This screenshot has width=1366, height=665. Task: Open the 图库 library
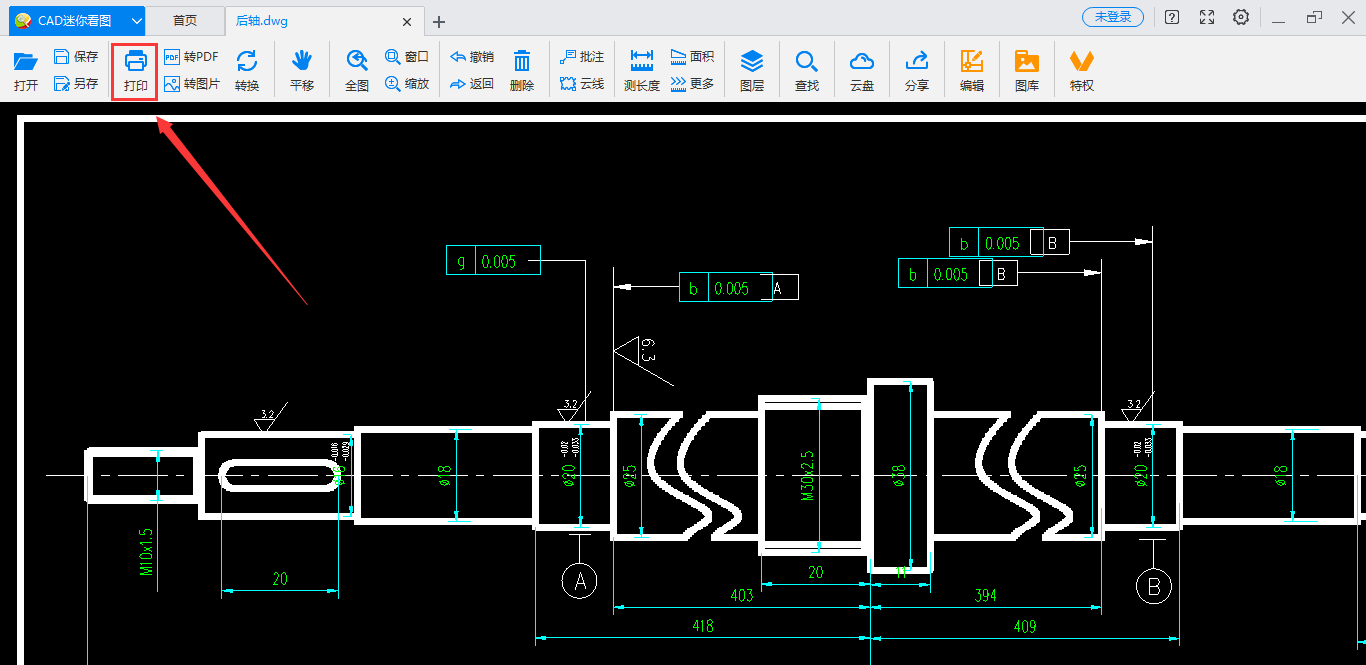1027,71
